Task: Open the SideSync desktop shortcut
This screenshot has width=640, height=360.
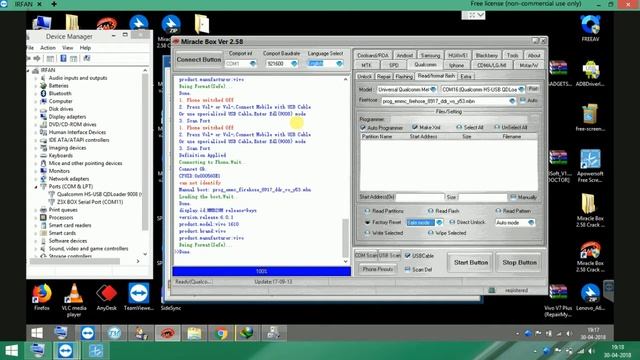Action: (171, 308)
